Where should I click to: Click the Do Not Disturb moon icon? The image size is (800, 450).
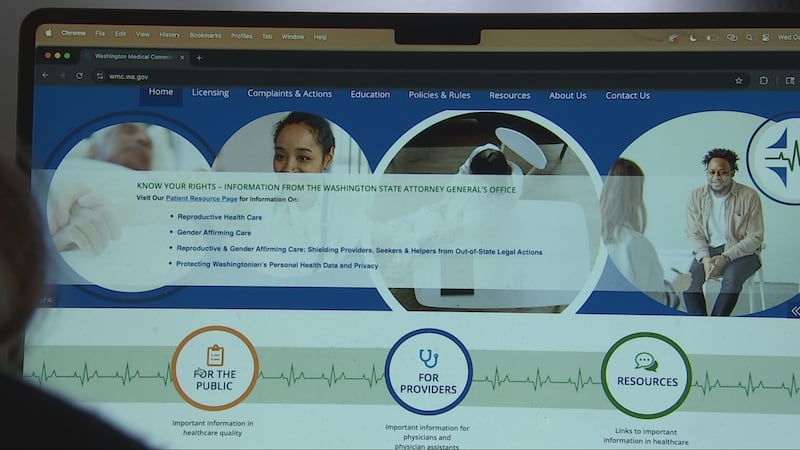coord(693,38)
